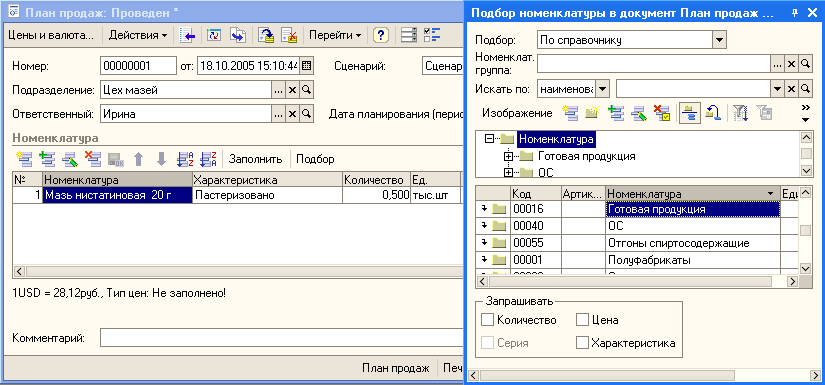
Task: Expand Готовая продукция tree node
Action: point(508,156)
